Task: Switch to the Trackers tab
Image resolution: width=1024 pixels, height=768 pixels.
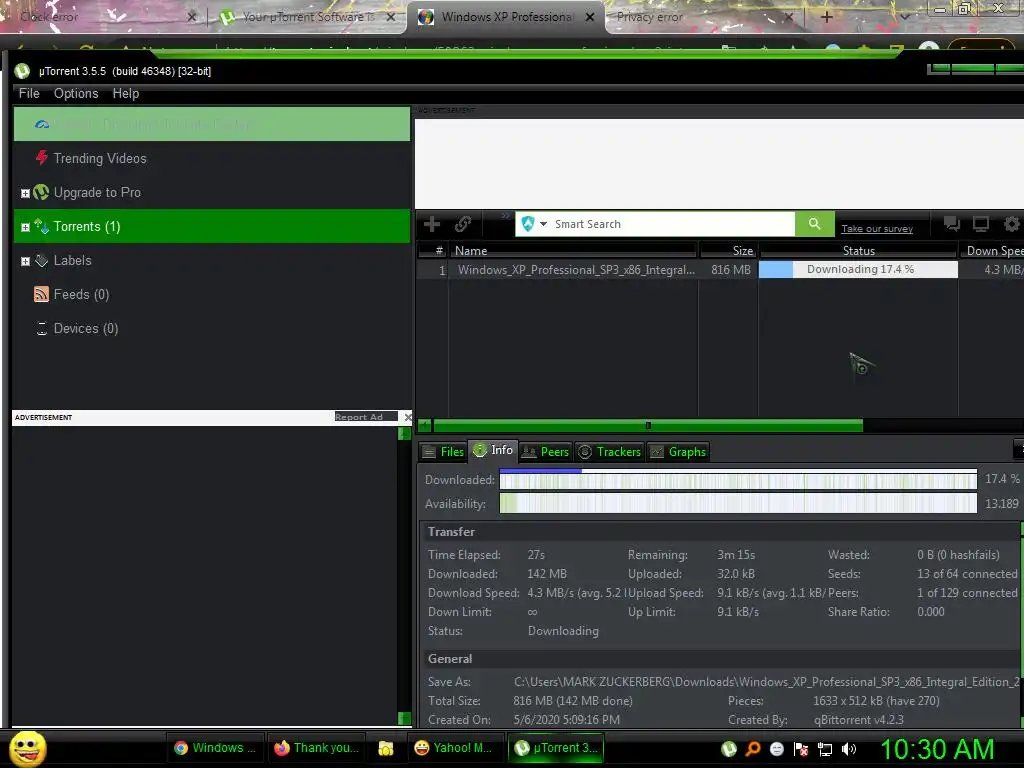Action: point(610,451)
